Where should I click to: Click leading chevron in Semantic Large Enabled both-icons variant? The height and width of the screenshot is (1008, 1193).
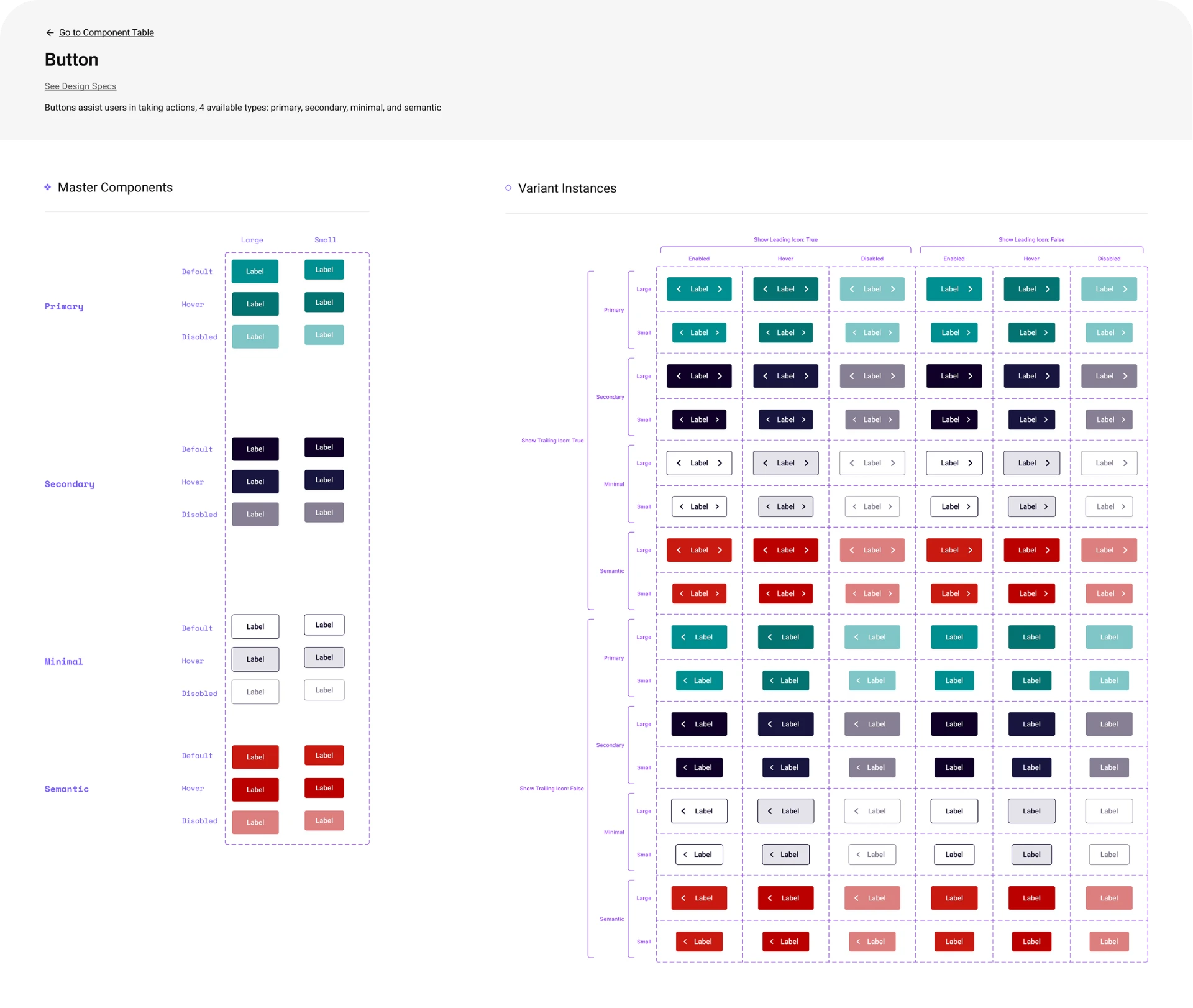coord(679,550)
